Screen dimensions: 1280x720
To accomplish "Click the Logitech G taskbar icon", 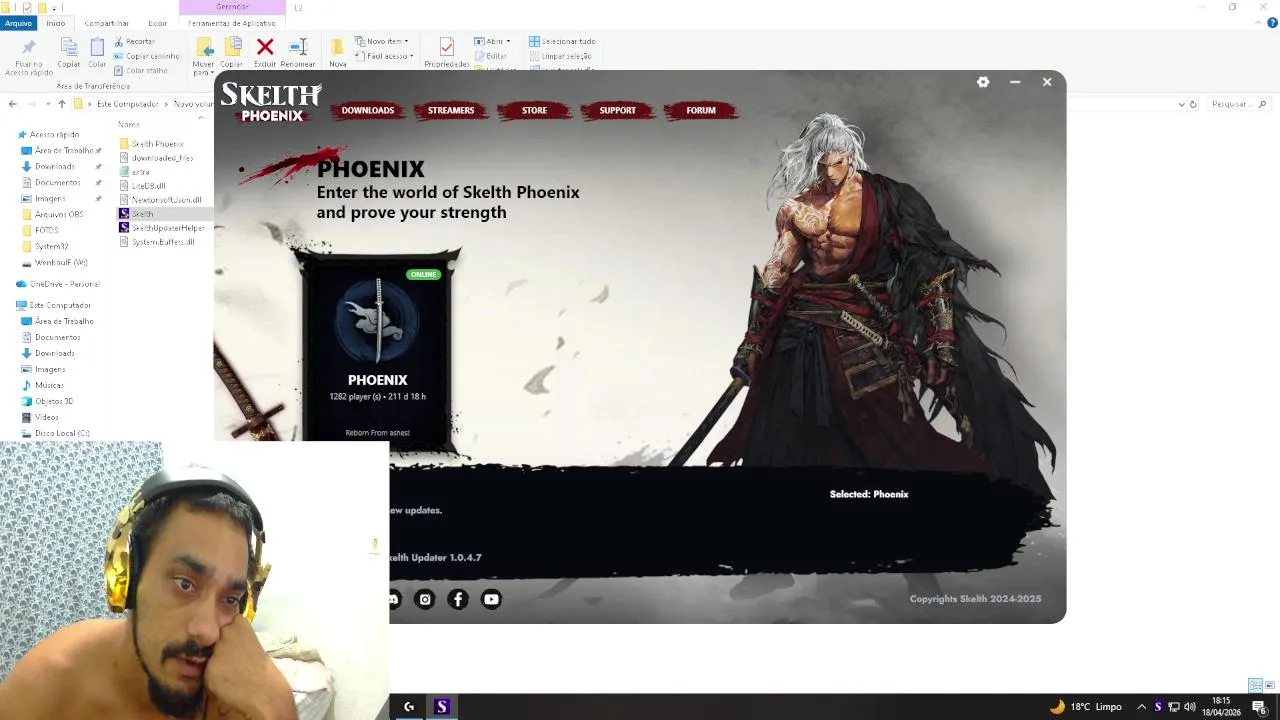I will click(x=409, y=706).
